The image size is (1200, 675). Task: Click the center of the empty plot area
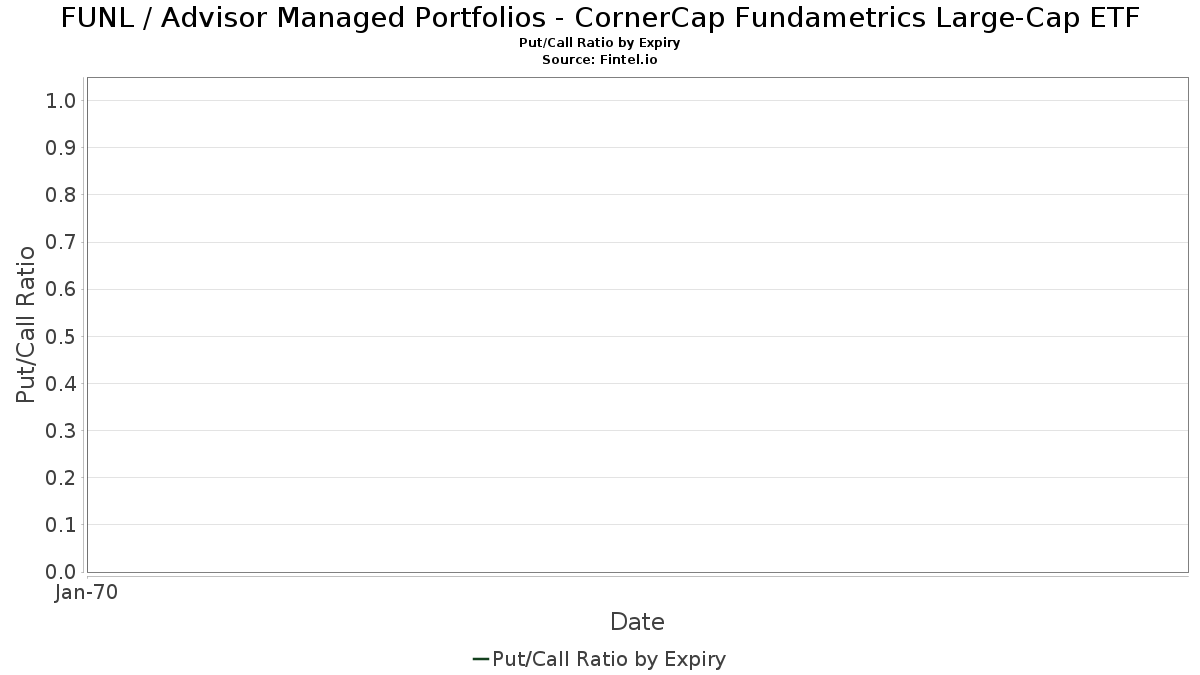[x=637, y=325]
